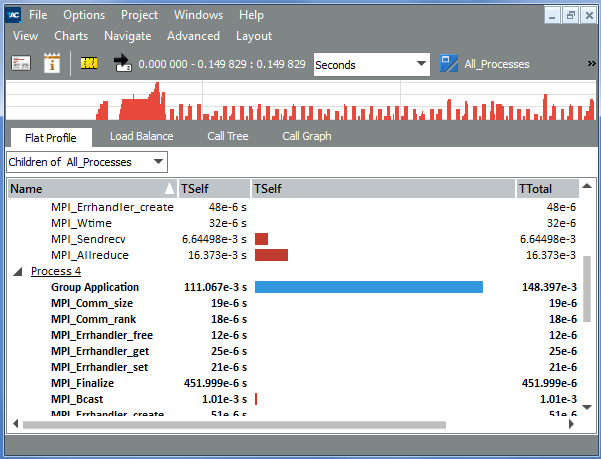
Task: Switch to the Call Graph tab
Action: pos(307,136)
